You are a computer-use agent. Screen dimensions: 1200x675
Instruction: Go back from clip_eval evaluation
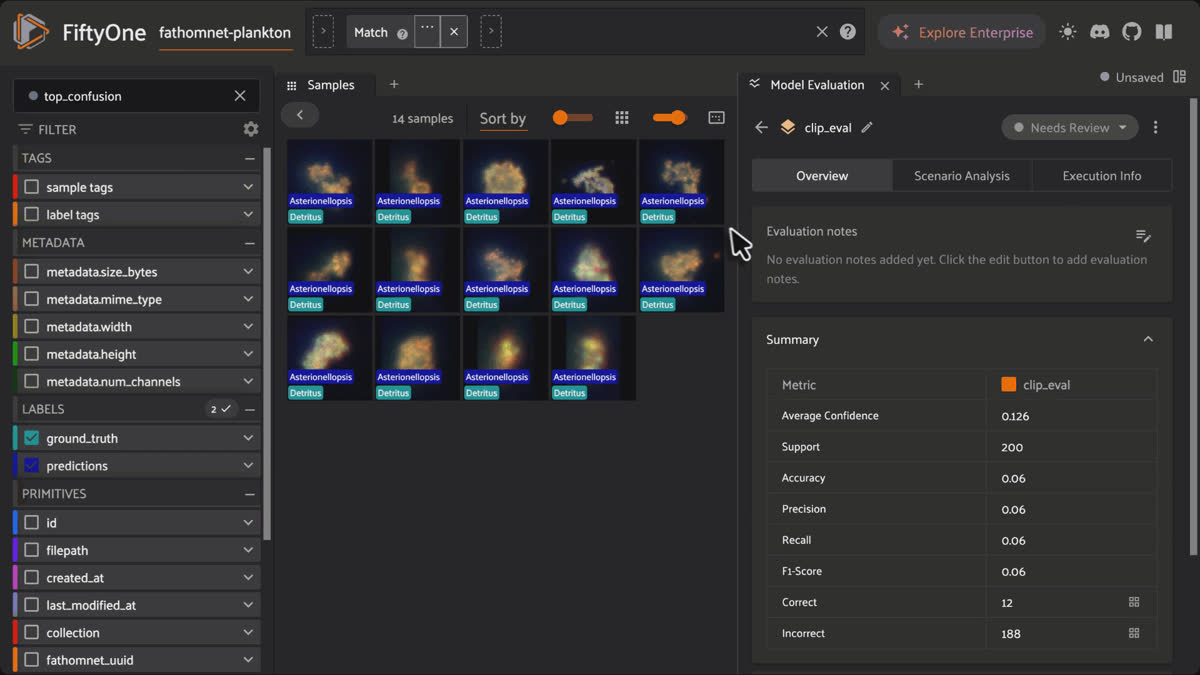pos(761,128)
